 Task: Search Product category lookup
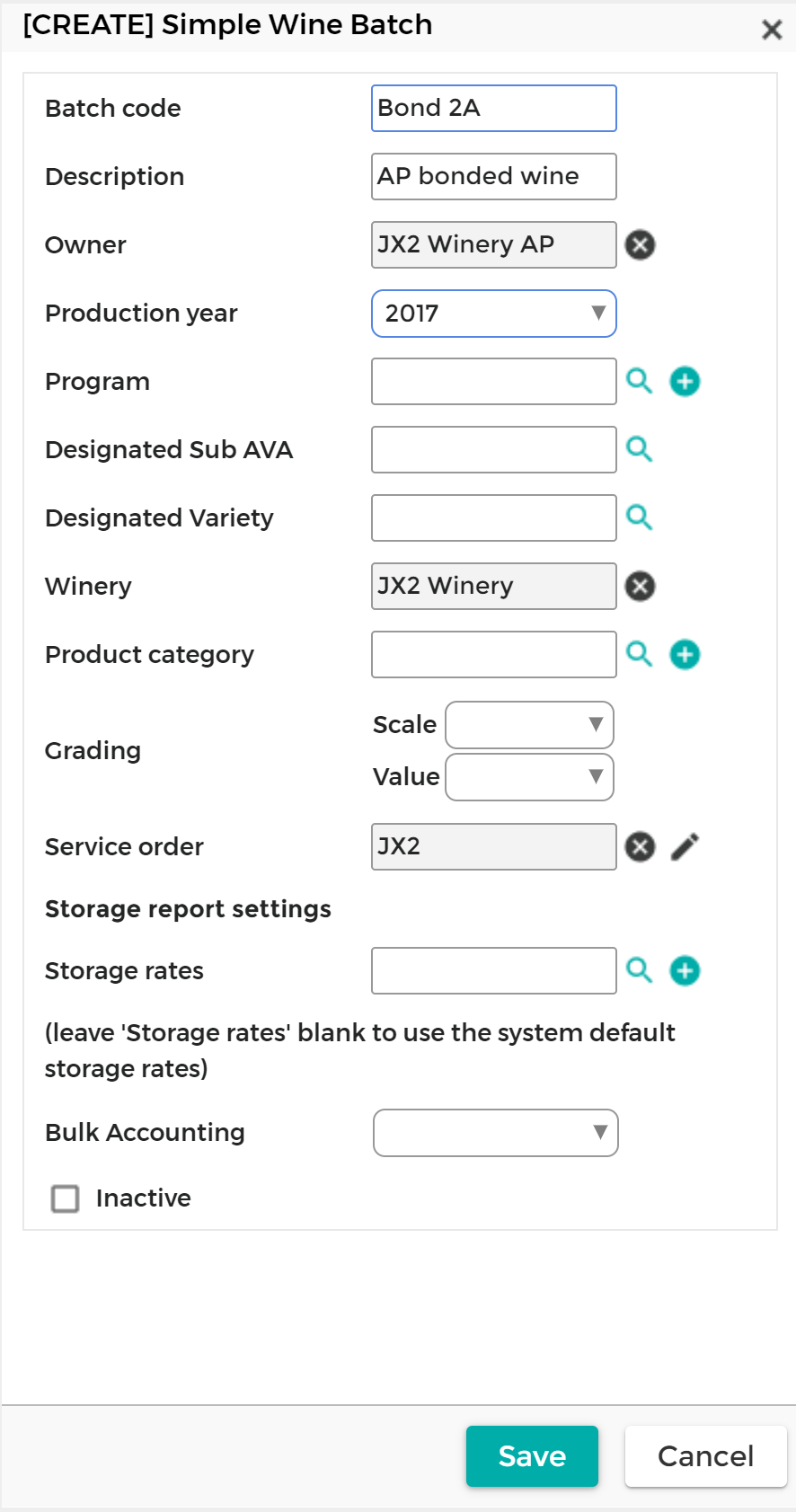tap(639, 654)
